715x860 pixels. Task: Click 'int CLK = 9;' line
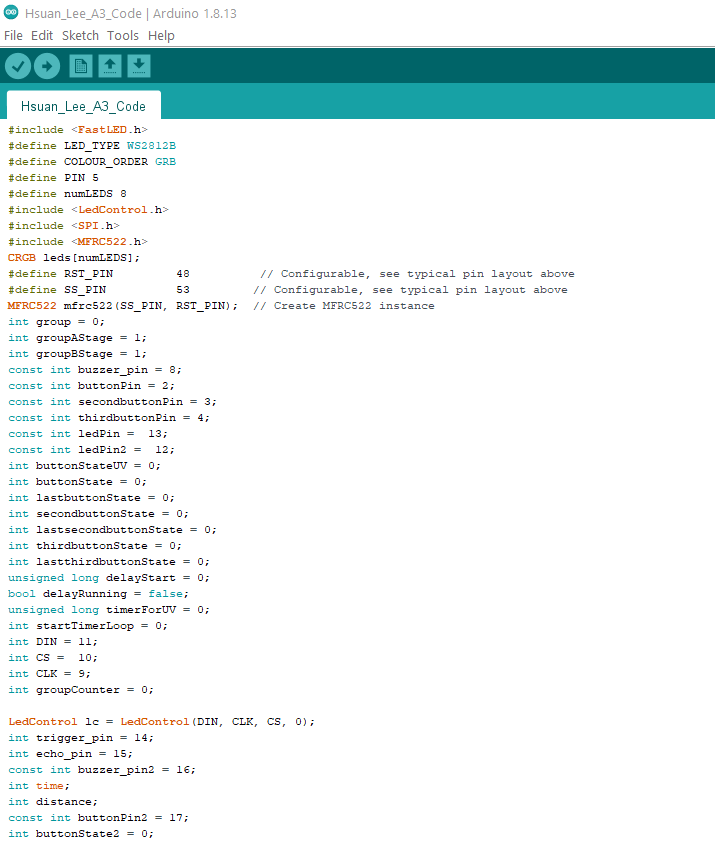(x=49, y=674)
